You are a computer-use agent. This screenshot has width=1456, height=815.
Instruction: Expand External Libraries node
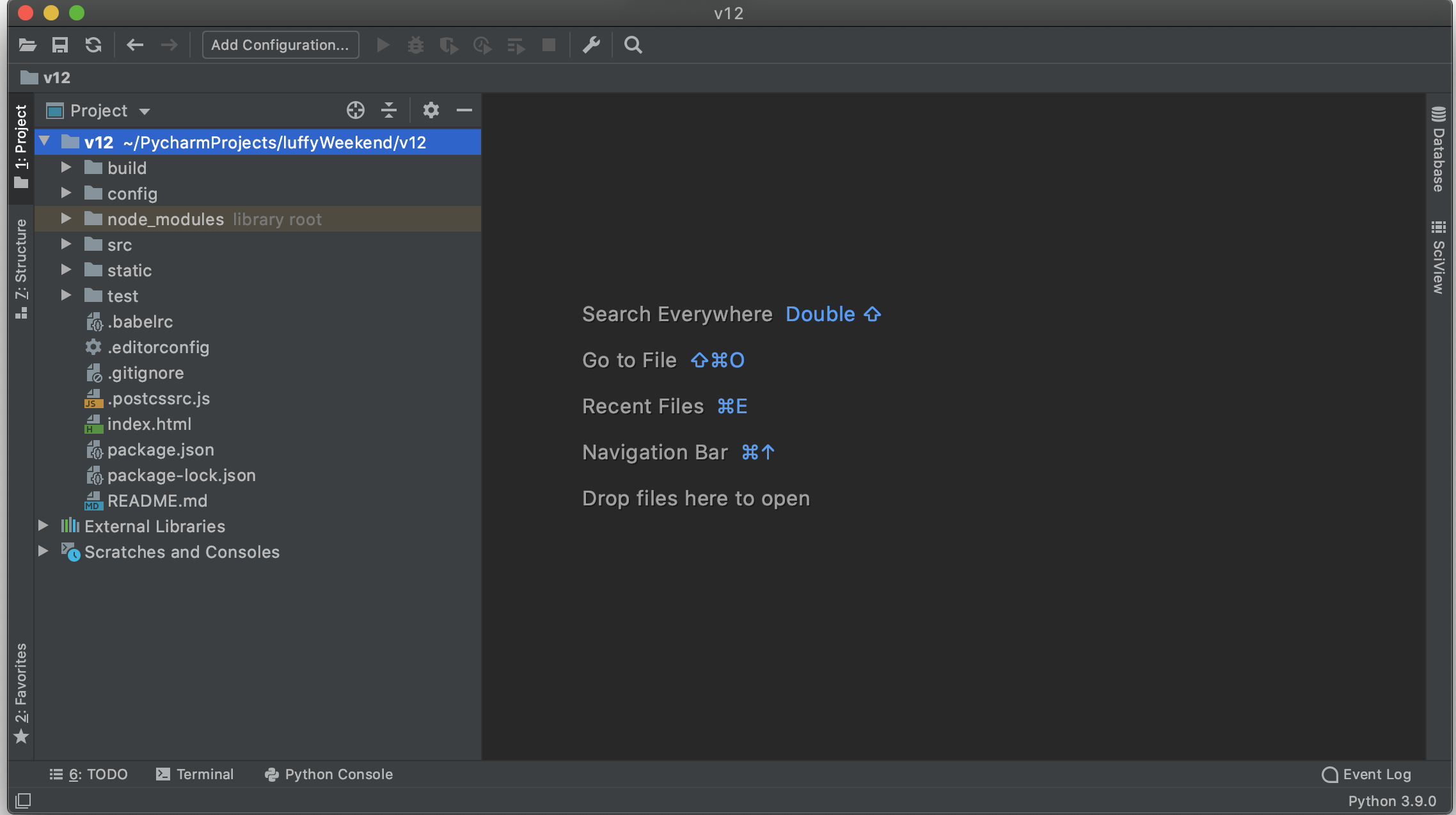[43, 525]
